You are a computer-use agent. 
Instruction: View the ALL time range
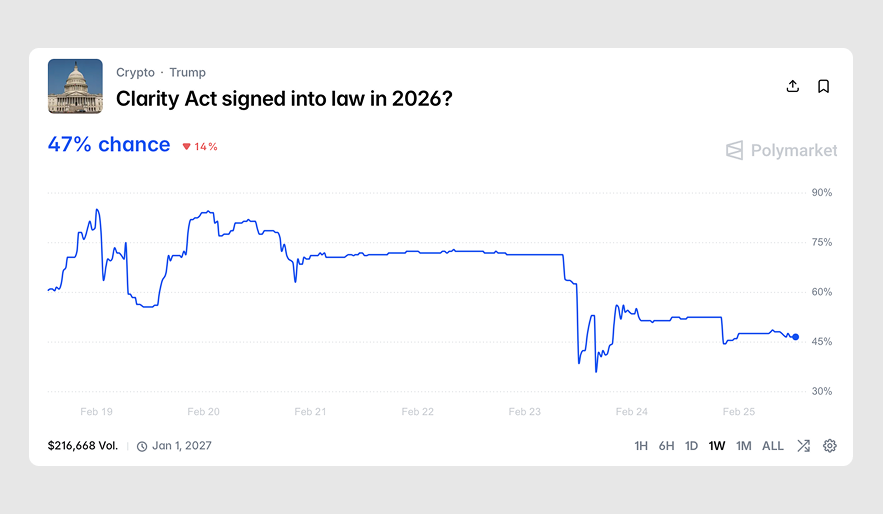(x=773, y=446)
